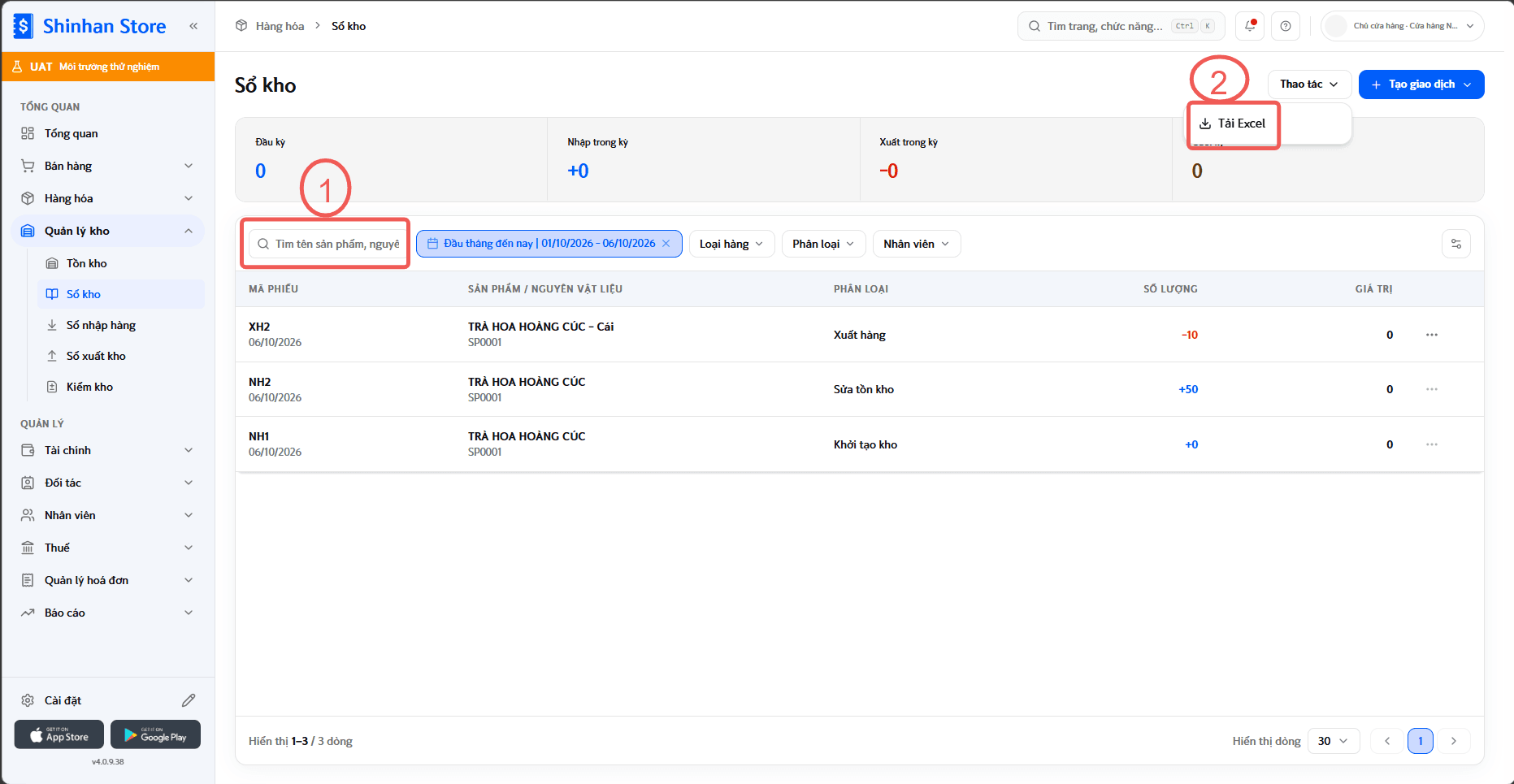Select Tải Excel from the menu
This screenshot has width=1514, height=784.
click(1233, 123)
